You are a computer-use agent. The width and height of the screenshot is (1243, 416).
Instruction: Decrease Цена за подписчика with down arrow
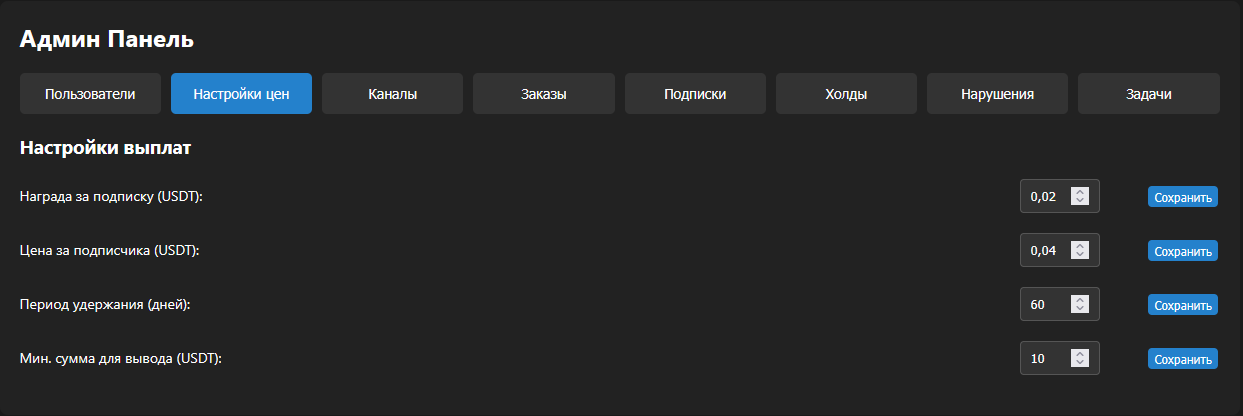(x=1079, y=255)
